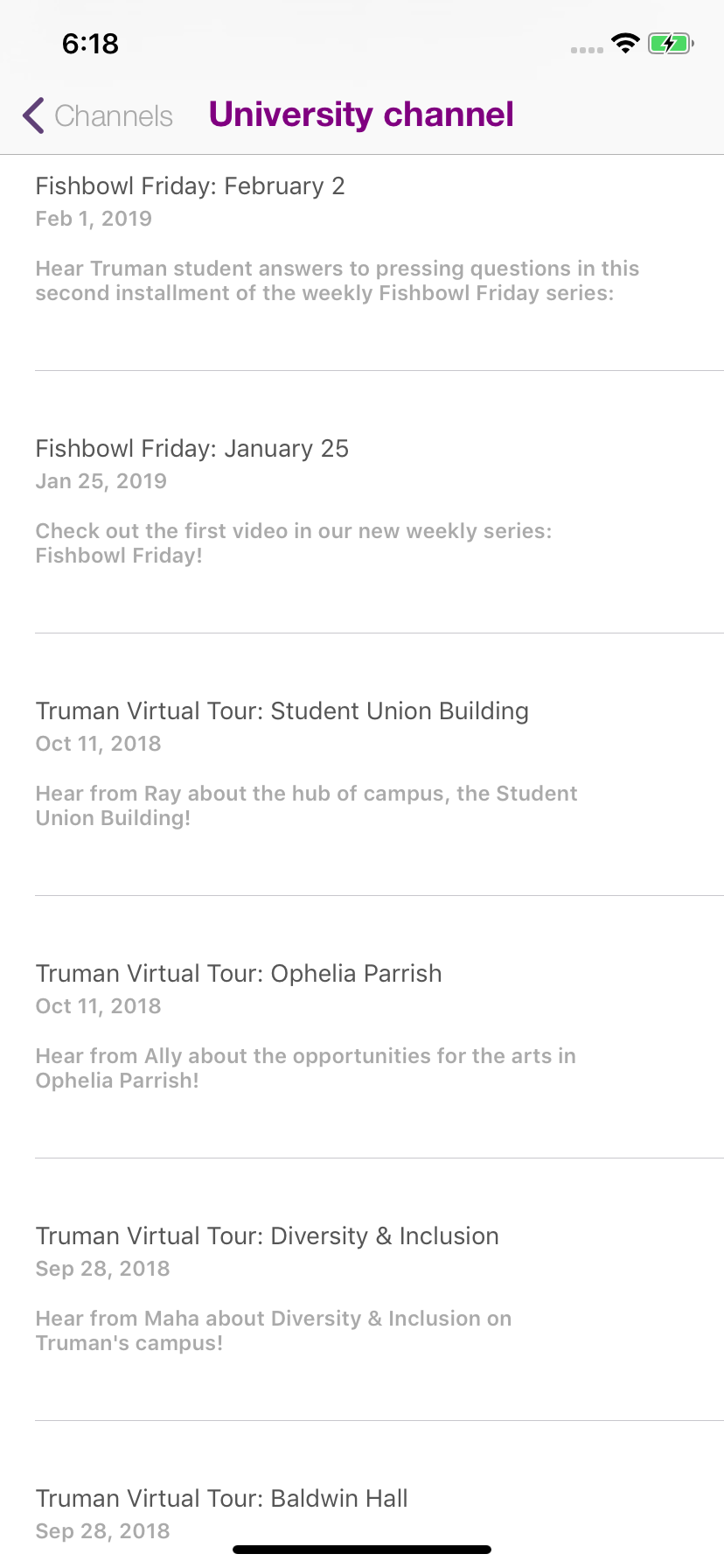Image resolution: width=724 pixels, height=1568 pixels.
Task: Tap description about first weekly series video
Action: click(293, 543)
